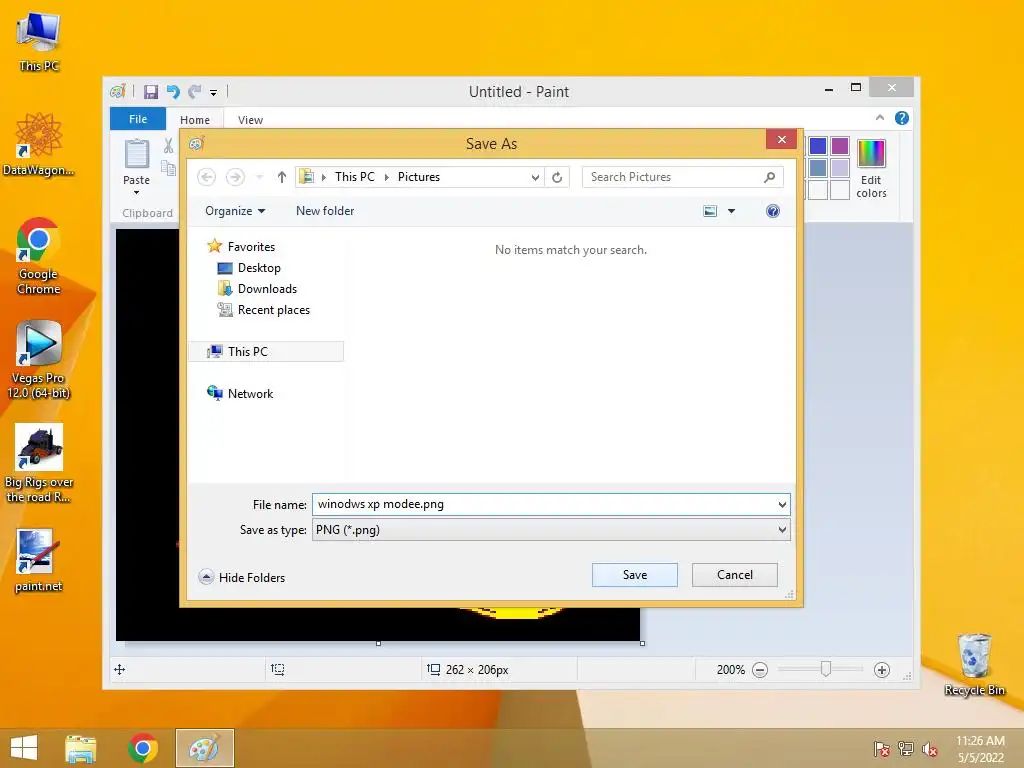
Task: Click zoom out minus button in Paint
Action: 760,670
